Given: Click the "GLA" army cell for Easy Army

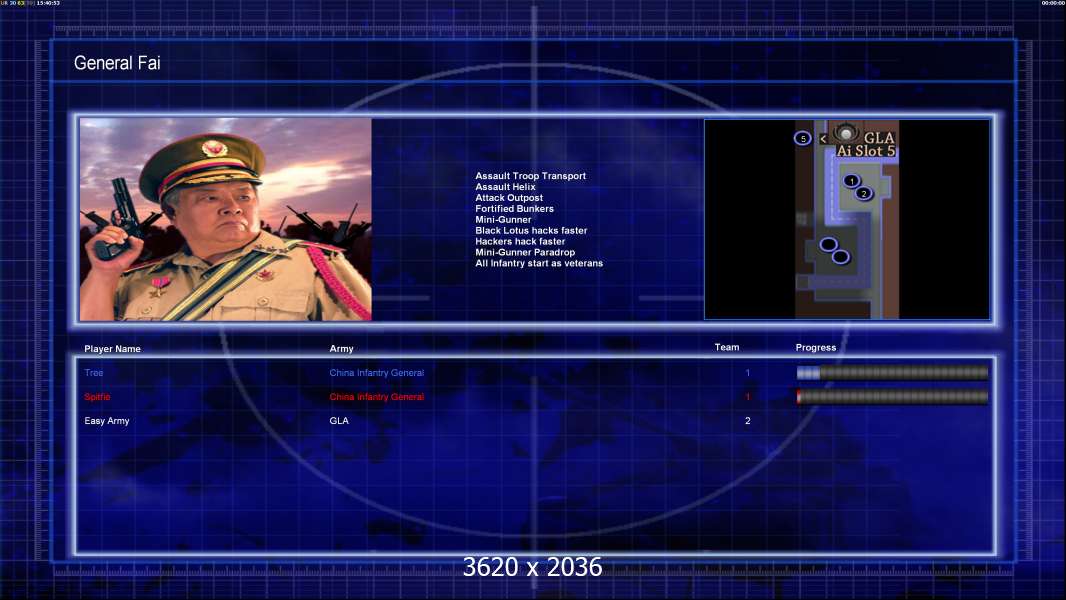Looking at the screenshot, I should pos(339,421).
